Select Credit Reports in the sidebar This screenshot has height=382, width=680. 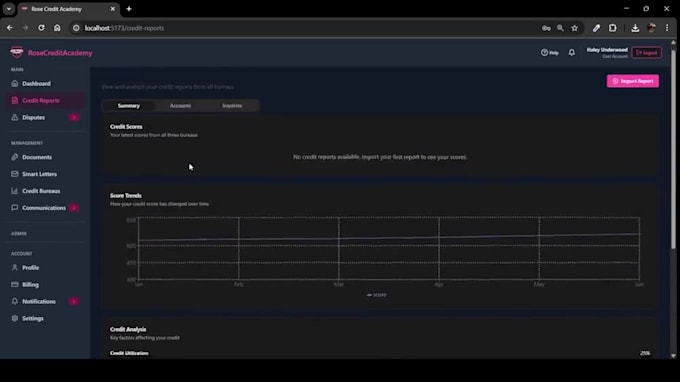coord(45,101)
